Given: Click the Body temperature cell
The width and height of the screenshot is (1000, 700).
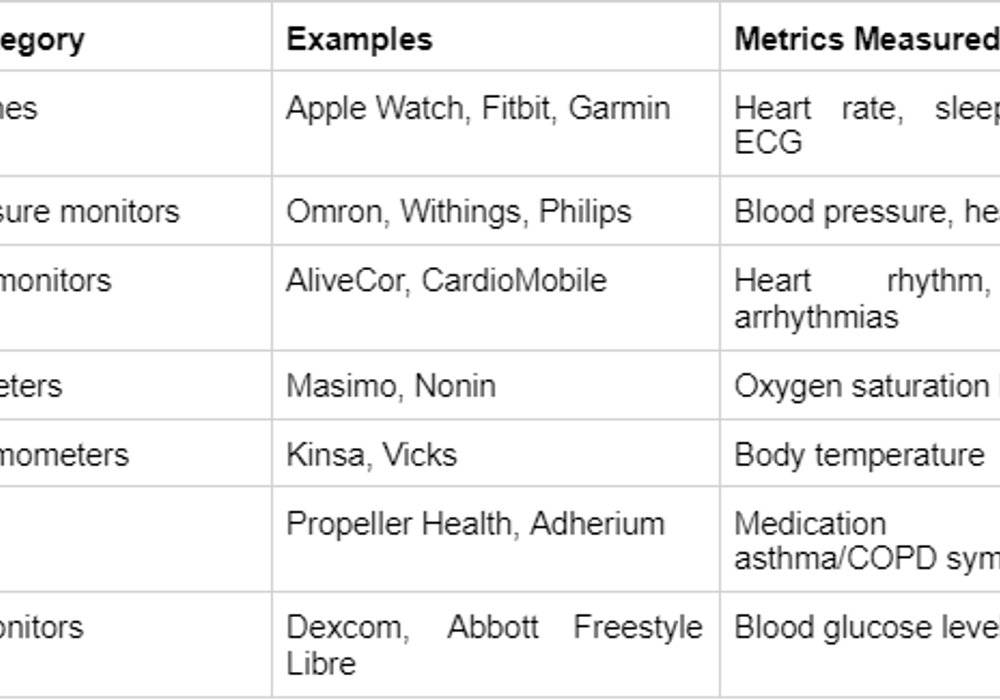Looking at the screenshot, I should point(860,453).
